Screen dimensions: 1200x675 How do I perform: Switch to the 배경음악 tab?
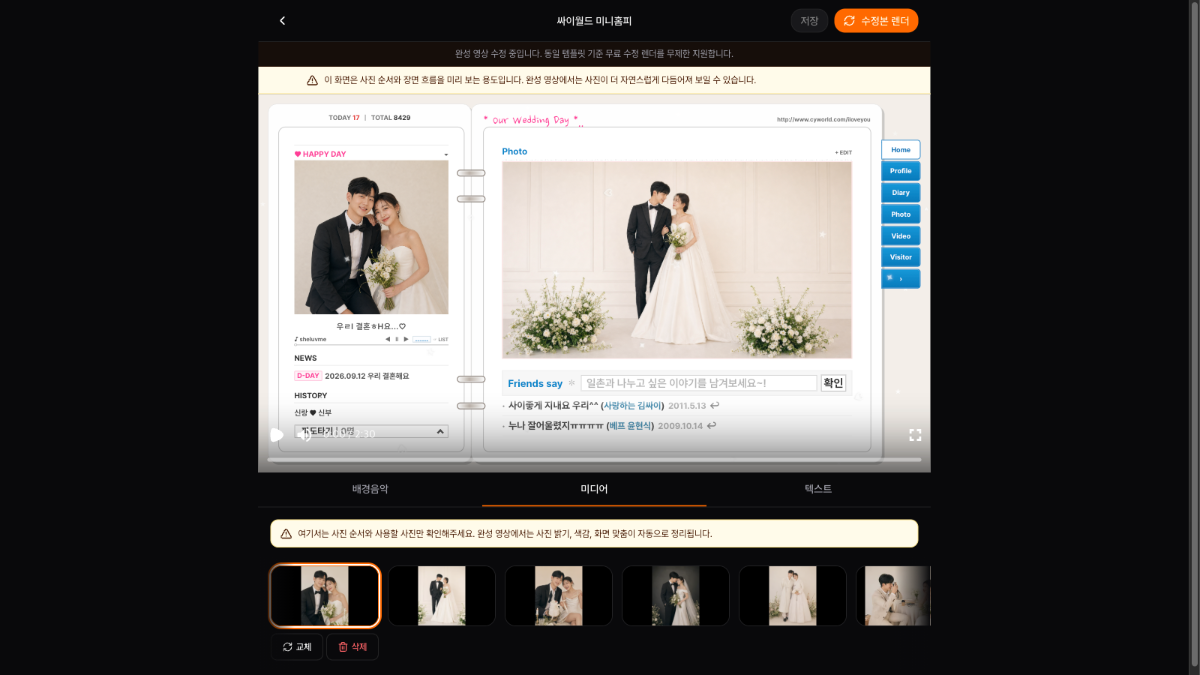pos(370,489)
